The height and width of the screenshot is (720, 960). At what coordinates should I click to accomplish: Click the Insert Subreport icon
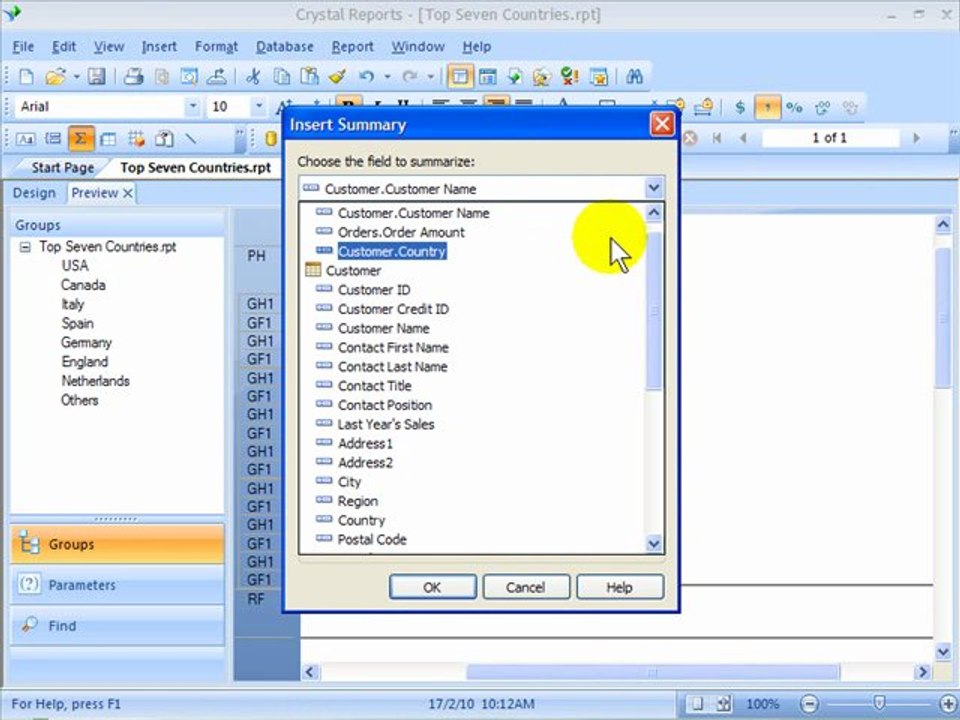point(163,139)
